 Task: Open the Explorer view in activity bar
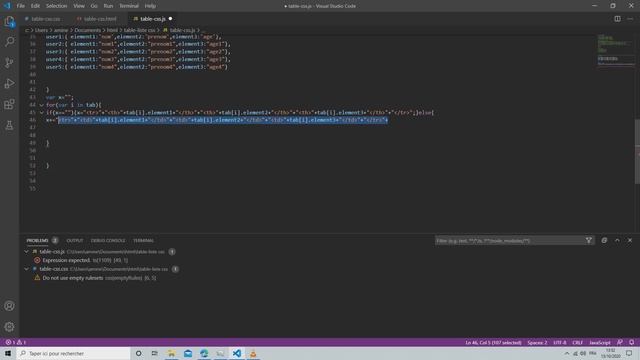(x=9, y=21)
